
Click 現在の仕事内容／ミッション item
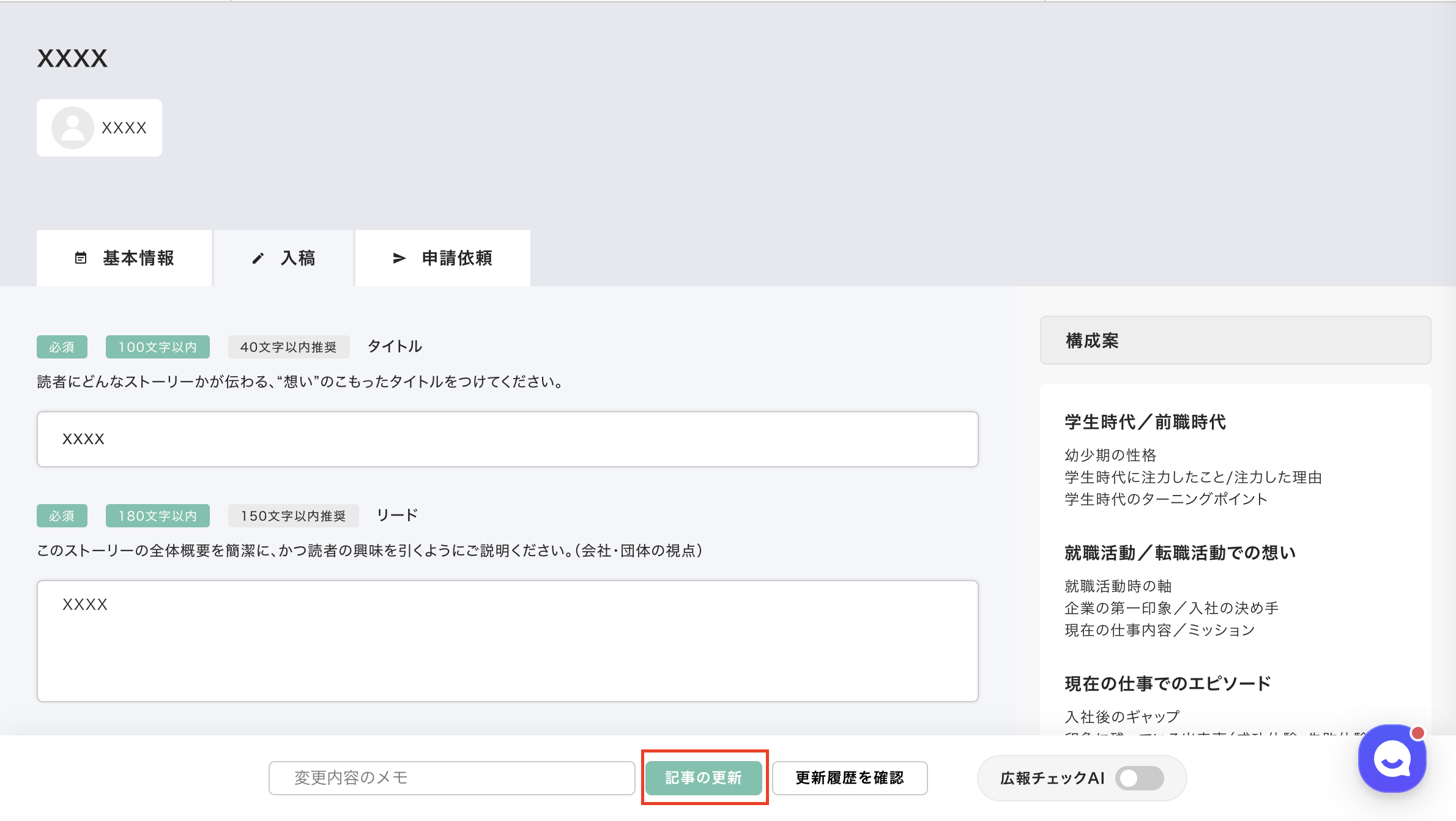coord(1160,630)
